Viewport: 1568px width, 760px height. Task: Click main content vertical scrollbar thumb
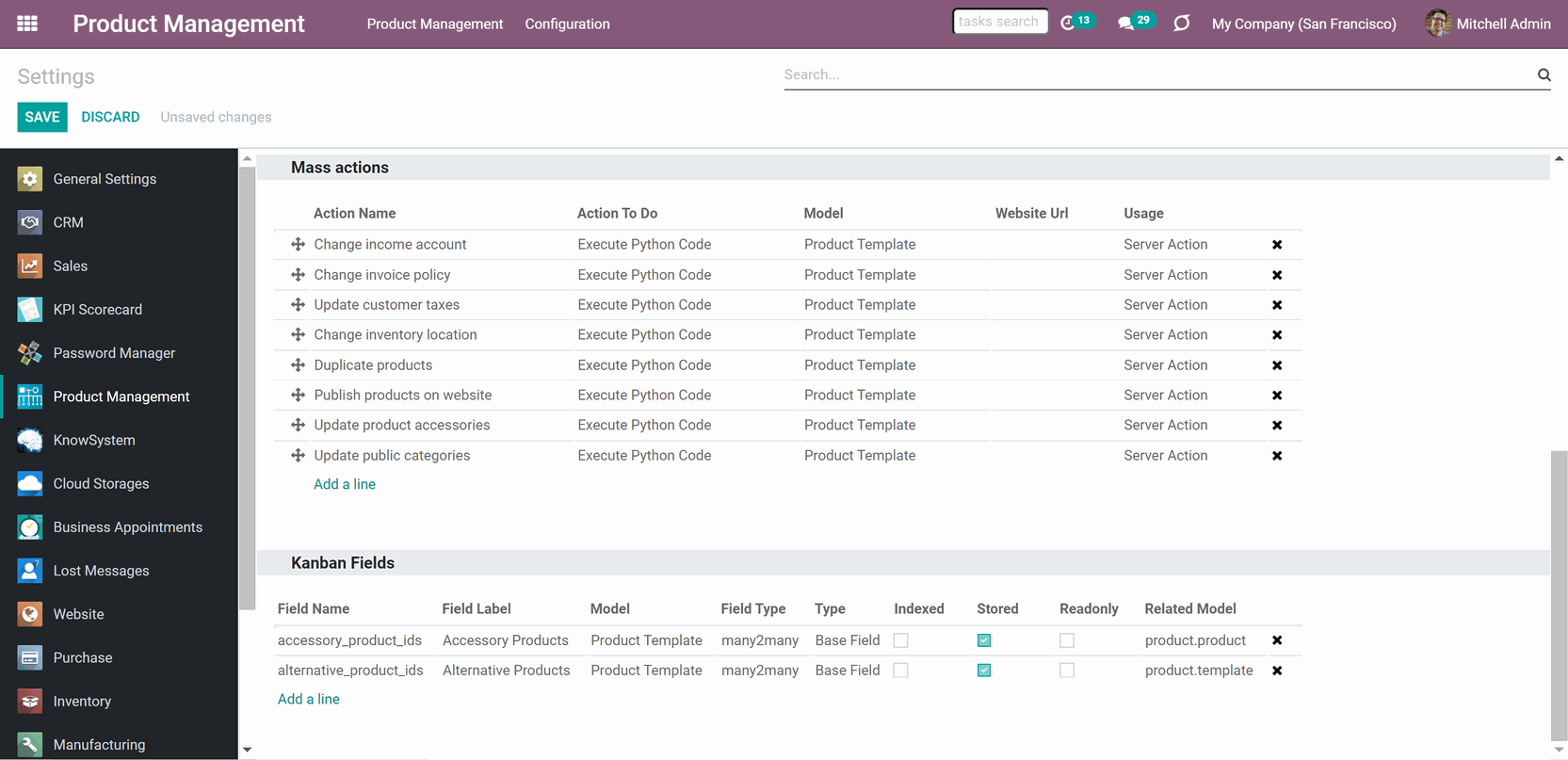1560,596
